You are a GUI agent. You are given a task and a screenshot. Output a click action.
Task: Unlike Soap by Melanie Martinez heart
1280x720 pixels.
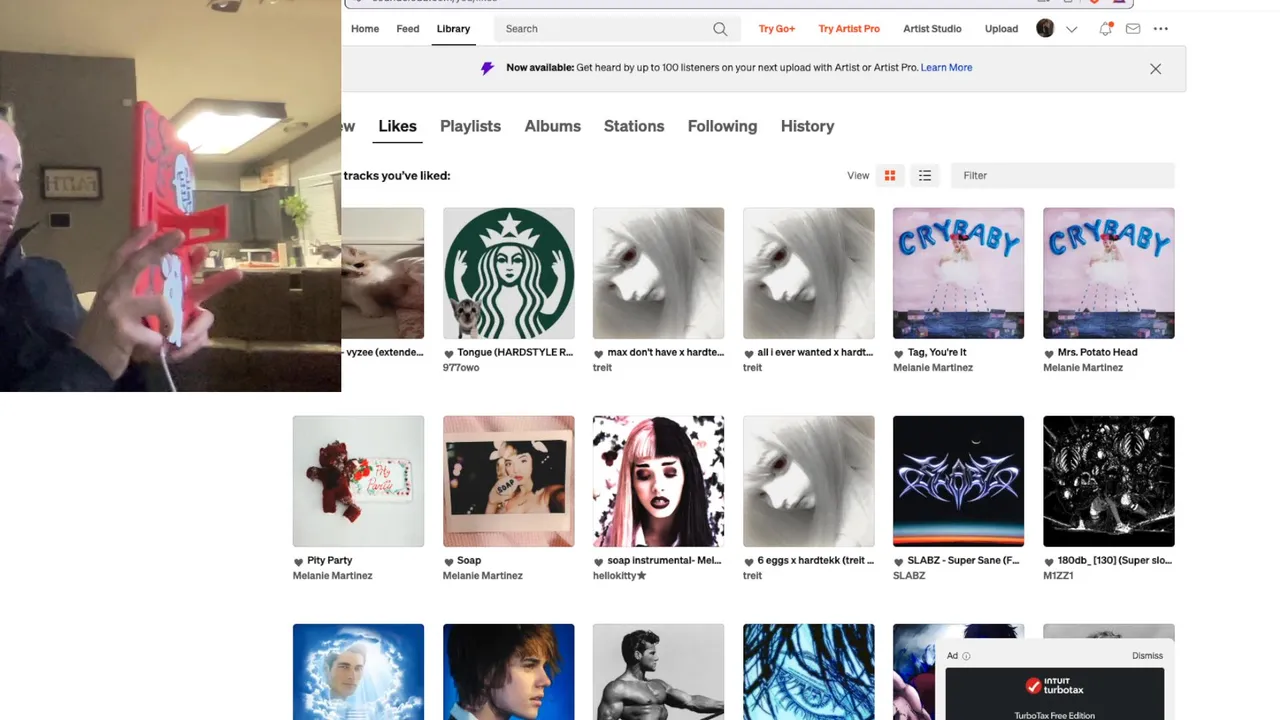(x=449, y=562)
